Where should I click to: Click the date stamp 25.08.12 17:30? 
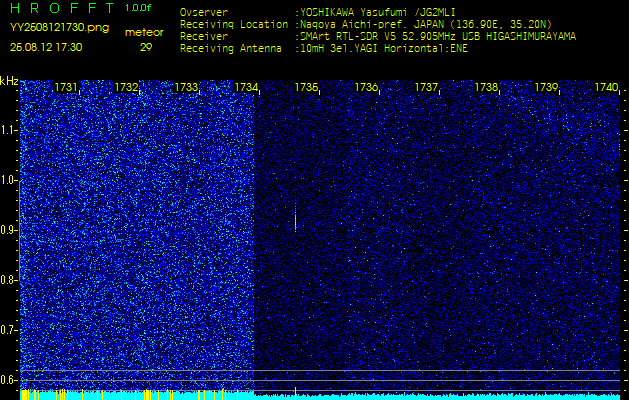click(x=46, y=47)
